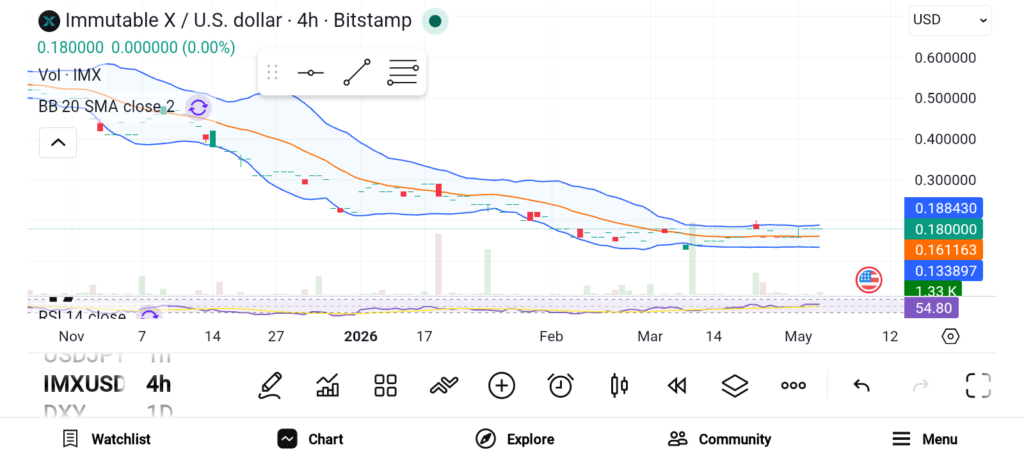This screenshot has height=461, width=1024.
Task: Click the Immutable X symbol logo
Action: (x=49, y=21)
